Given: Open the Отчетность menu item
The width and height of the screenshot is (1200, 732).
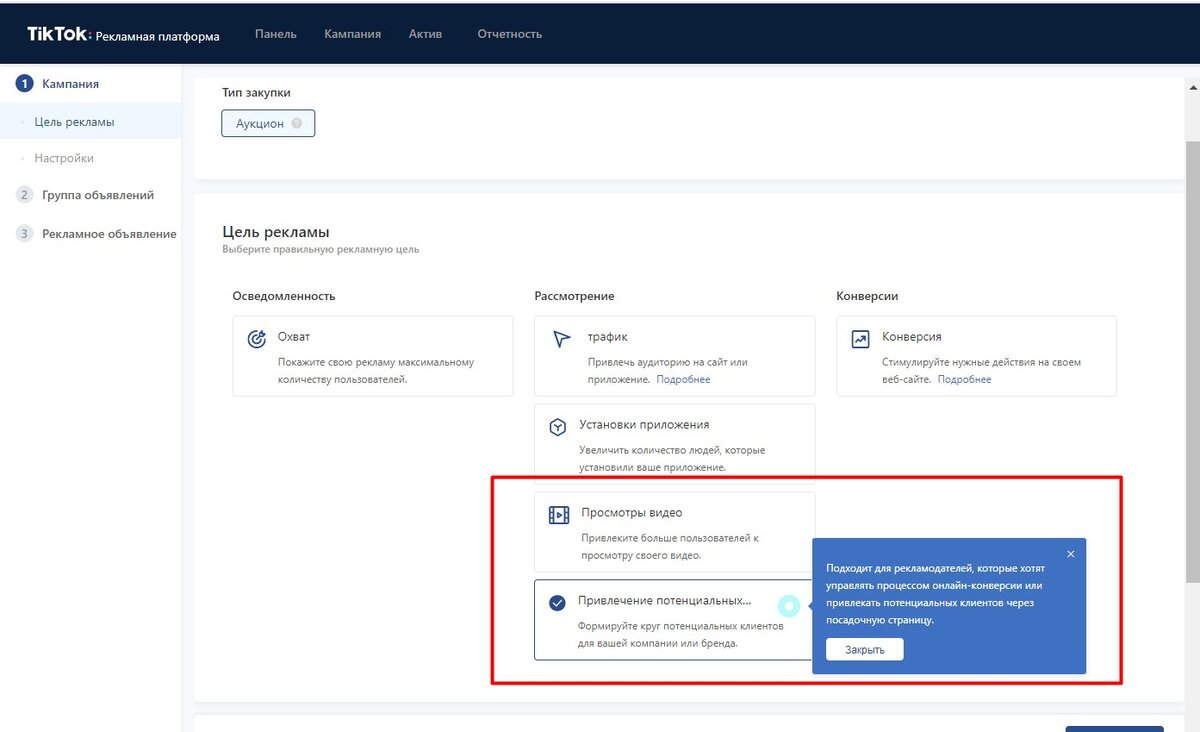Looking at the screenshot, I should 510,34.
